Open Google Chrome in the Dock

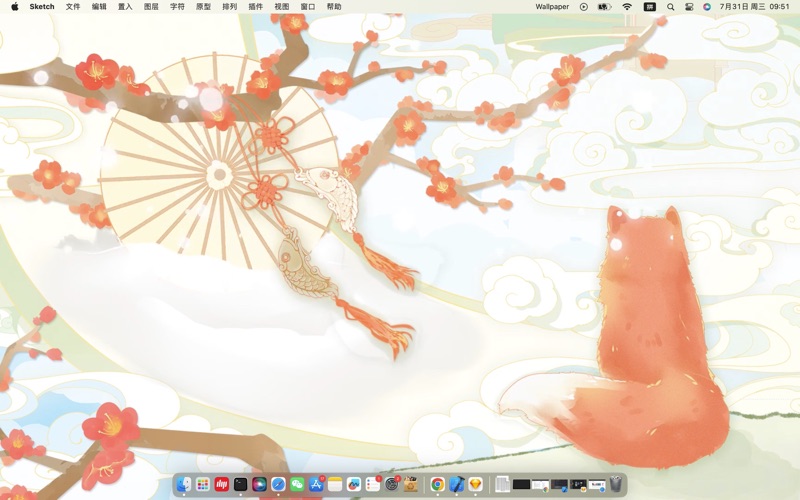pos(437,484)
